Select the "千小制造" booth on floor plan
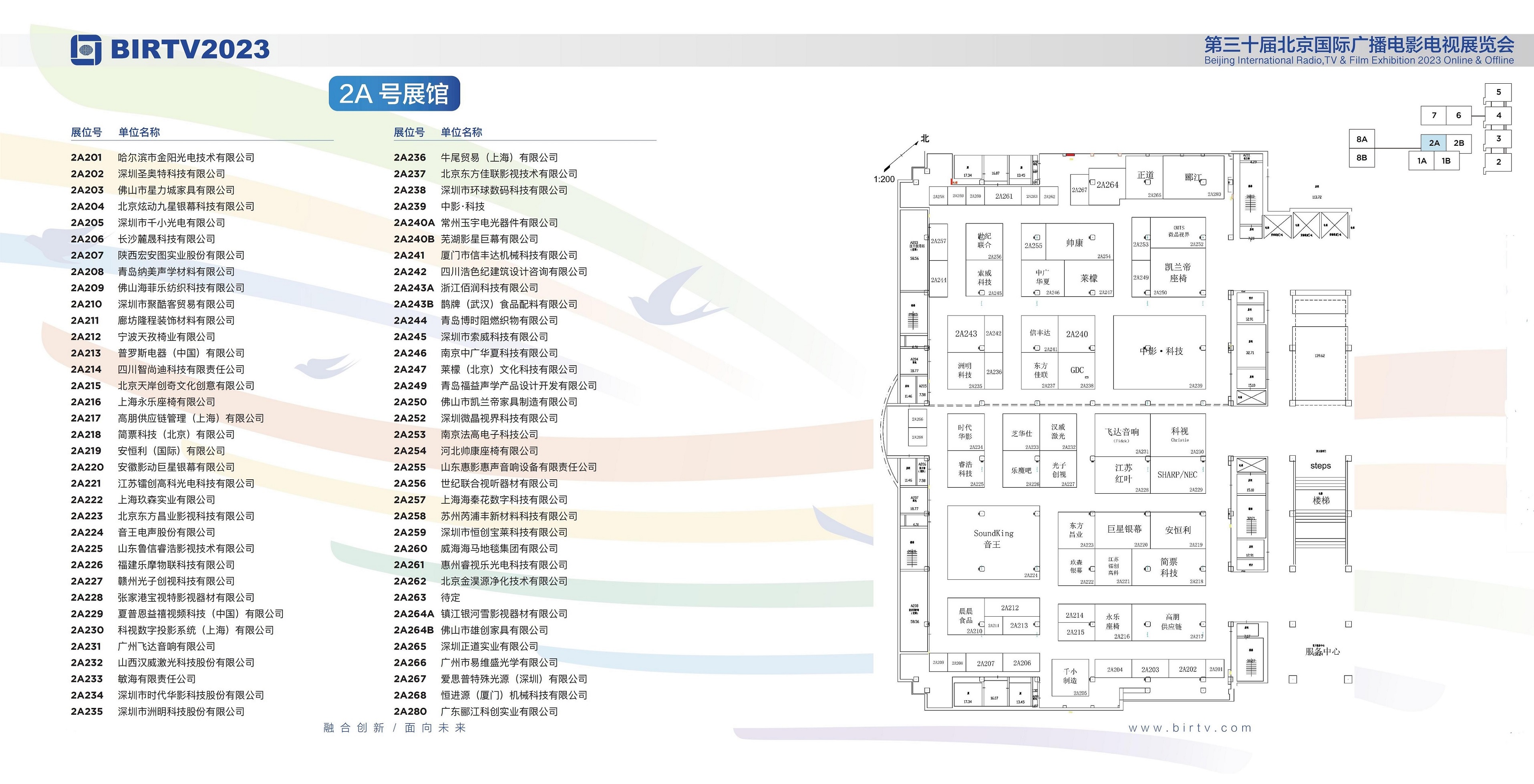Image resolution: width=1534 pixels, height=784 pixels. 1070,677
